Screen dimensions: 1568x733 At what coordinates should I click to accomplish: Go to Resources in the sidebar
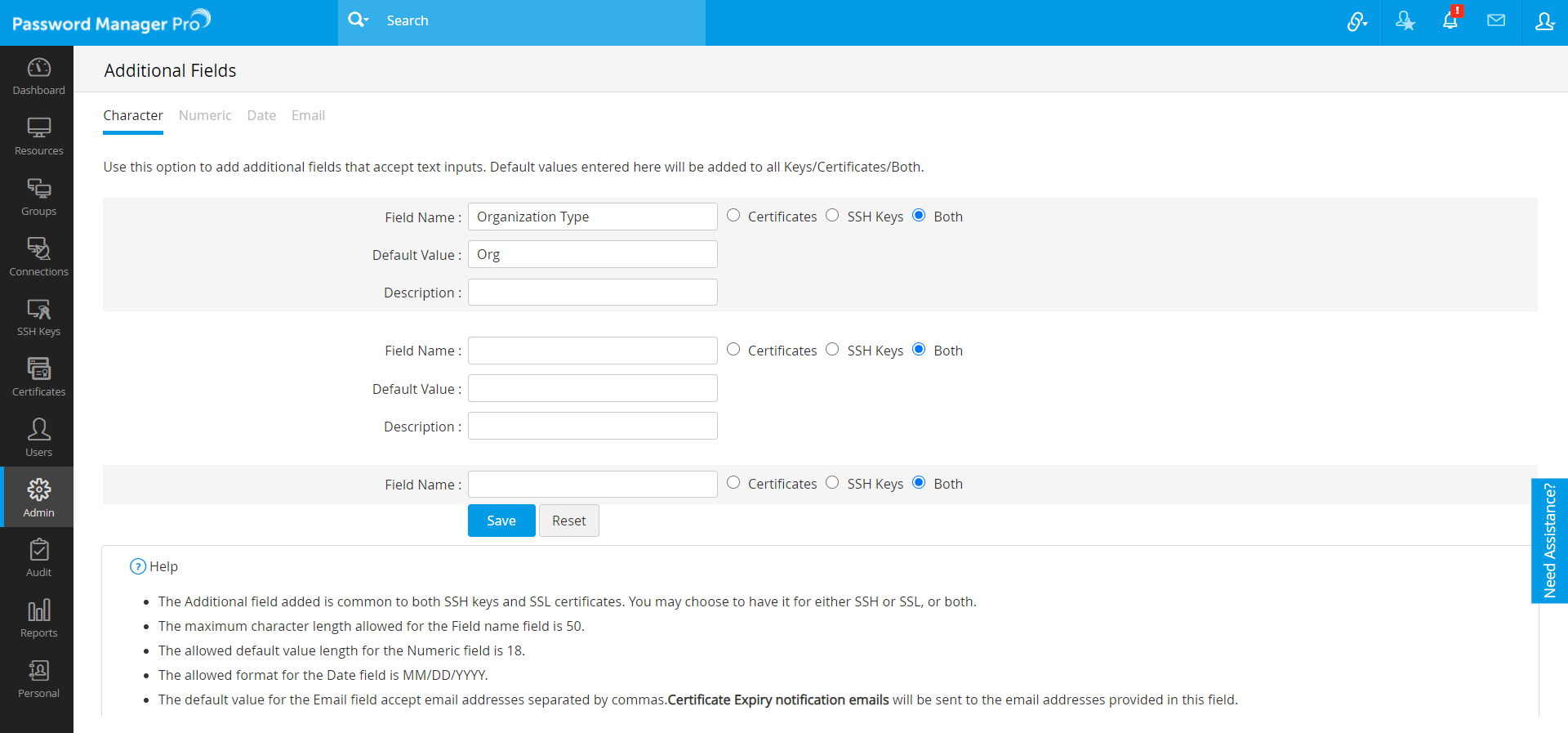click(38, 136)
